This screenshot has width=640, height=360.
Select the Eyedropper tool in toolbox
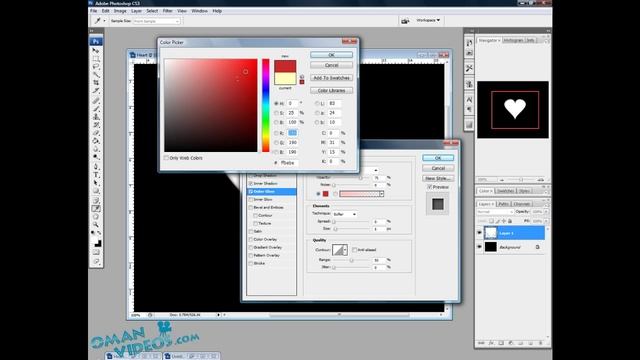tap(96, 209)
